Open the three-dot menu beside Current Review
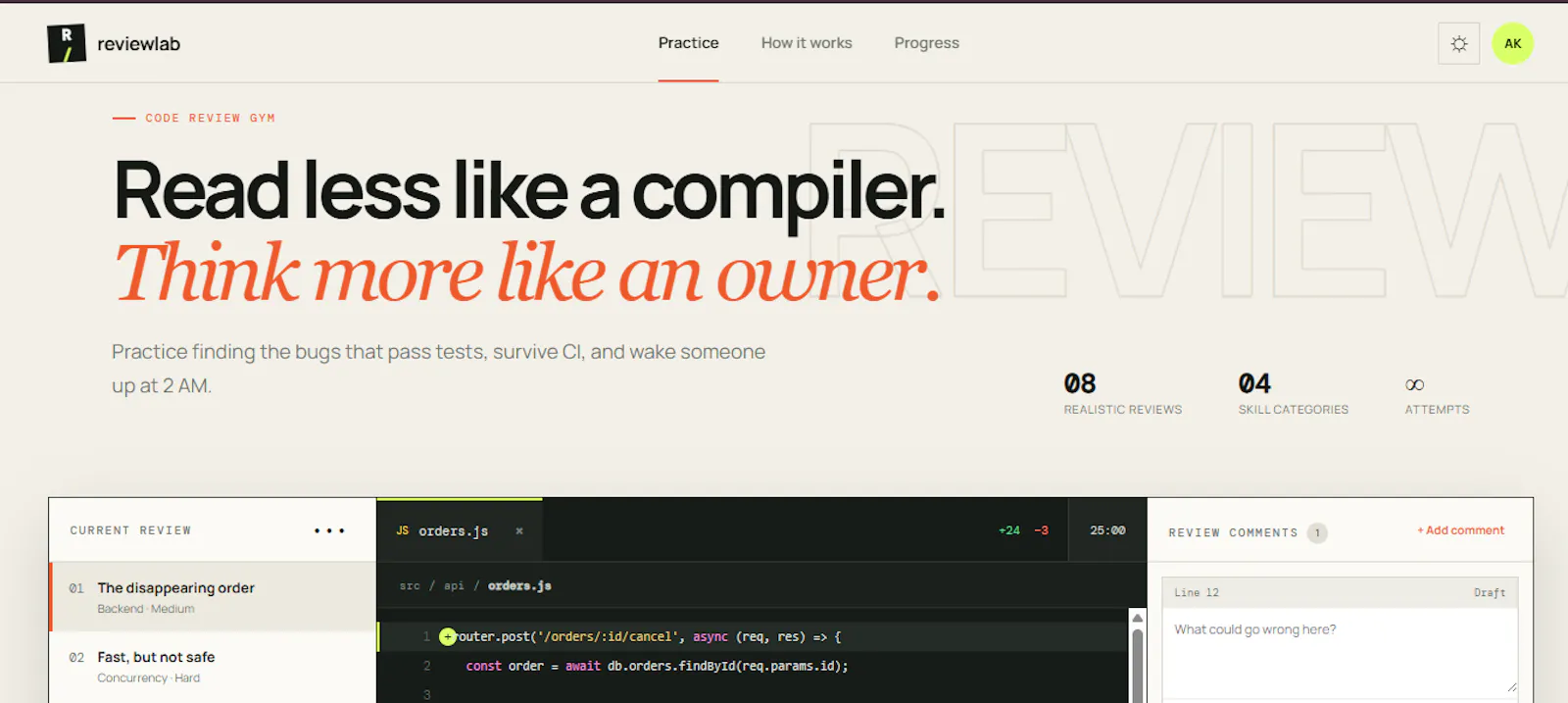 coord(329,530)
